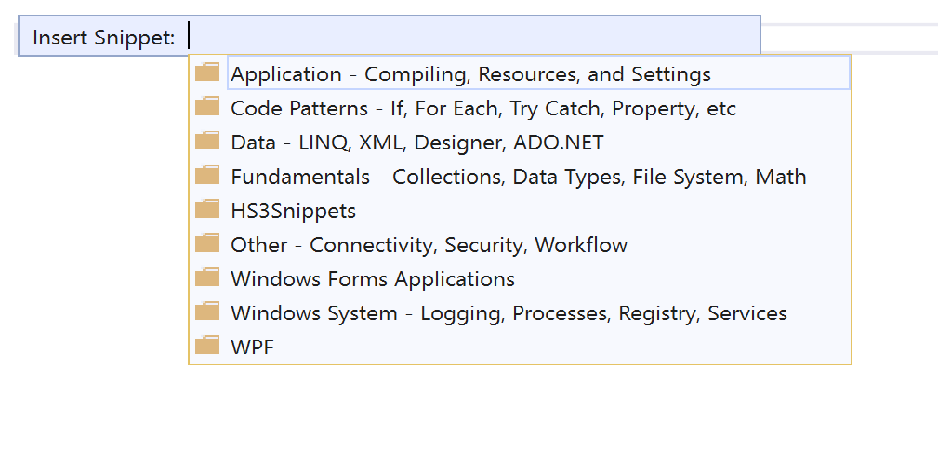Click folder icon beside Windows Forms Applications

(207, 277)
